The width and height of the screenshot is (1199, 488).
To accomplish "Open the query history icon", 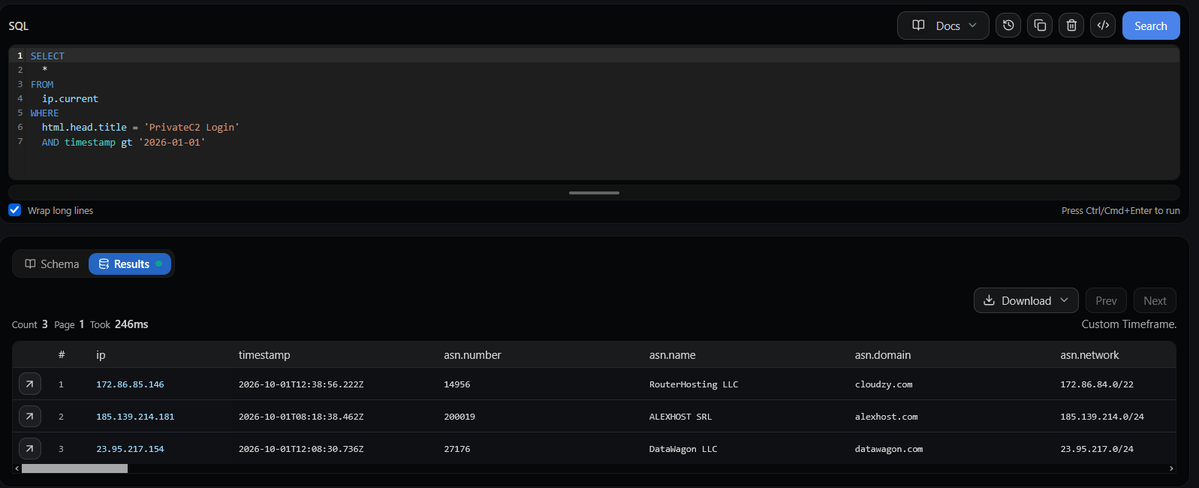I will coord(1008,25).
